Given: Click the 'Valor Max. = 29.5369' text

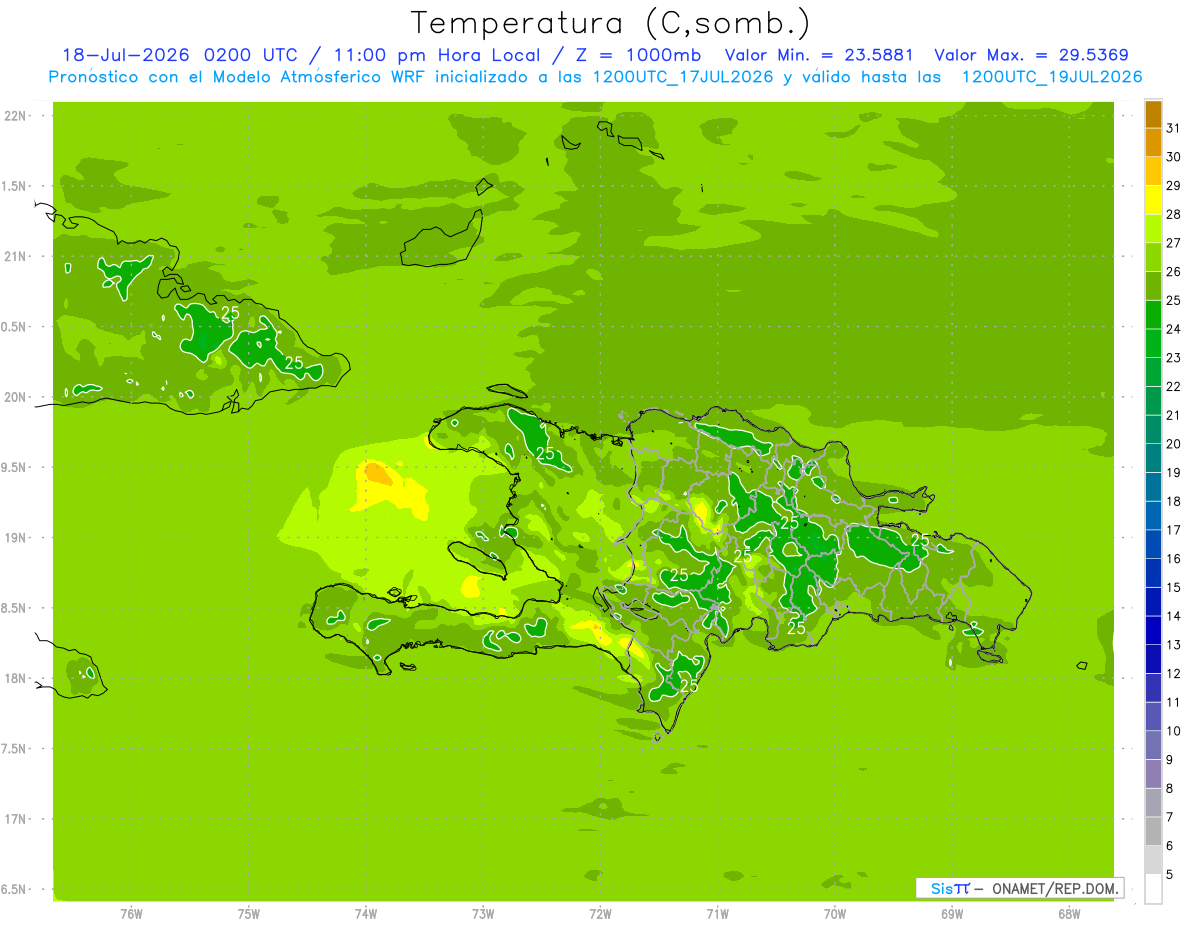Looking at the screenshot, I should 1031,56.
